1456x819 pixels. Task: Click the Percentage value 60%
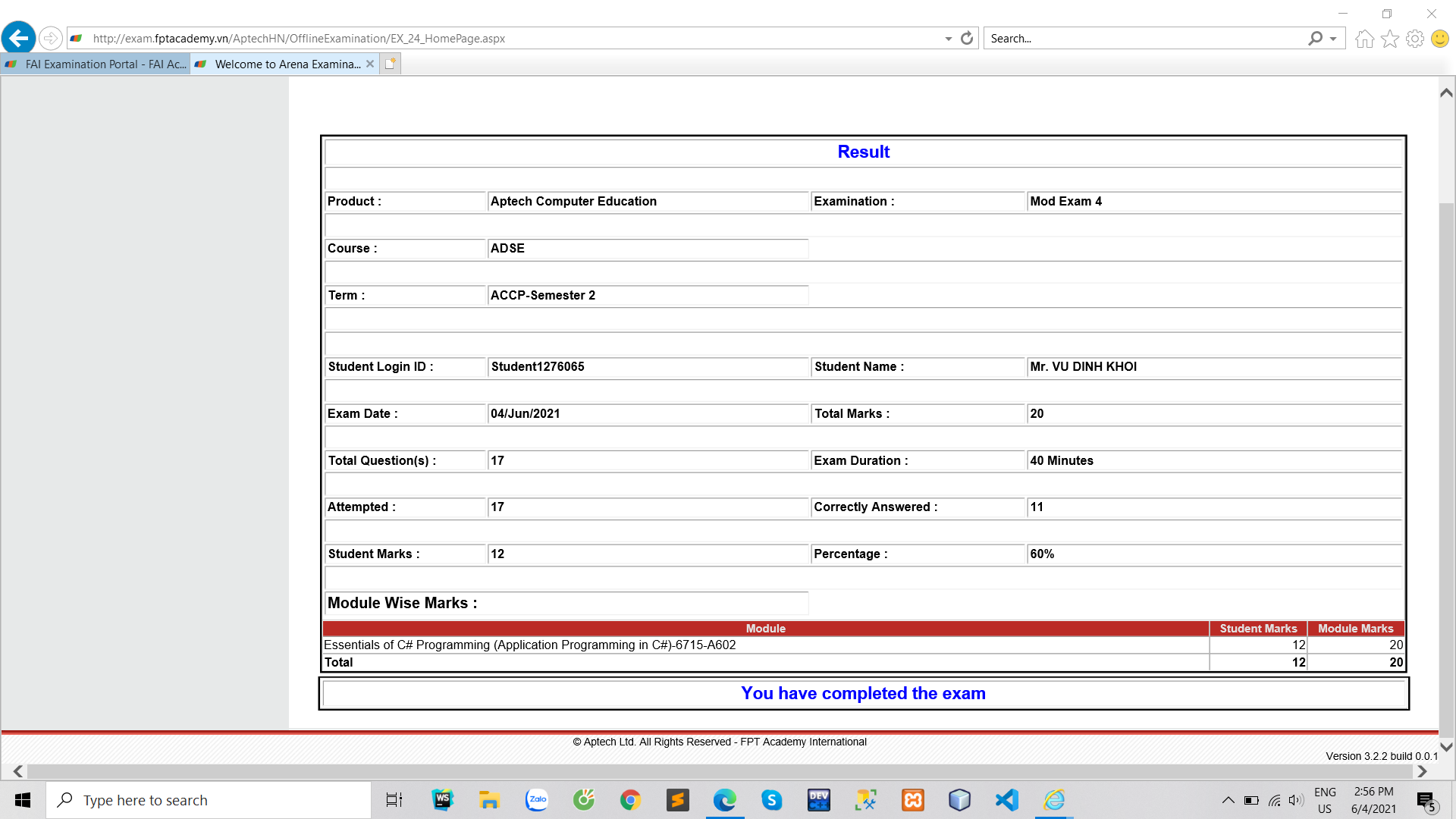[x=1042, y=554]
